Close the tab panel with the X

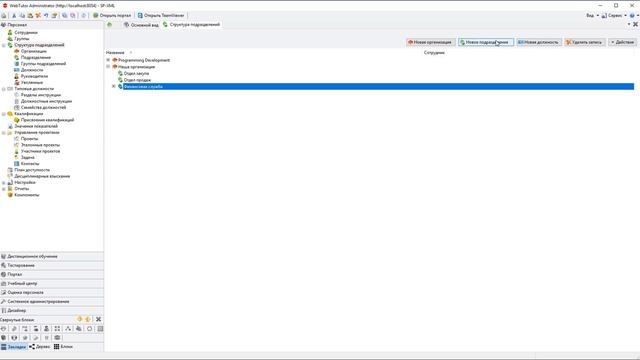[635, 24]
